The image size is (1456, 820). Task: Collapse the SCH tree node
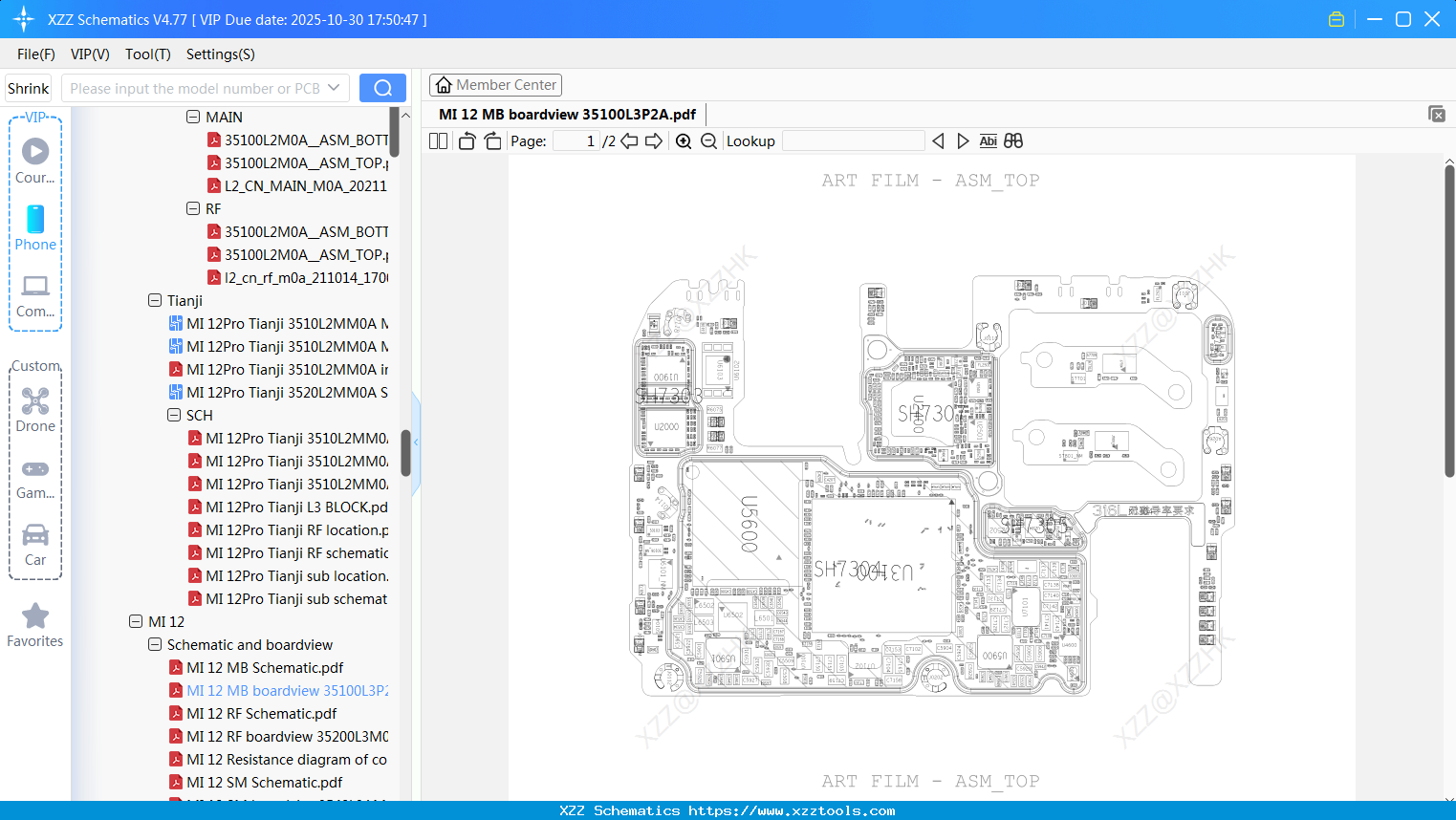pyautogui.click(x=174, y=415)
